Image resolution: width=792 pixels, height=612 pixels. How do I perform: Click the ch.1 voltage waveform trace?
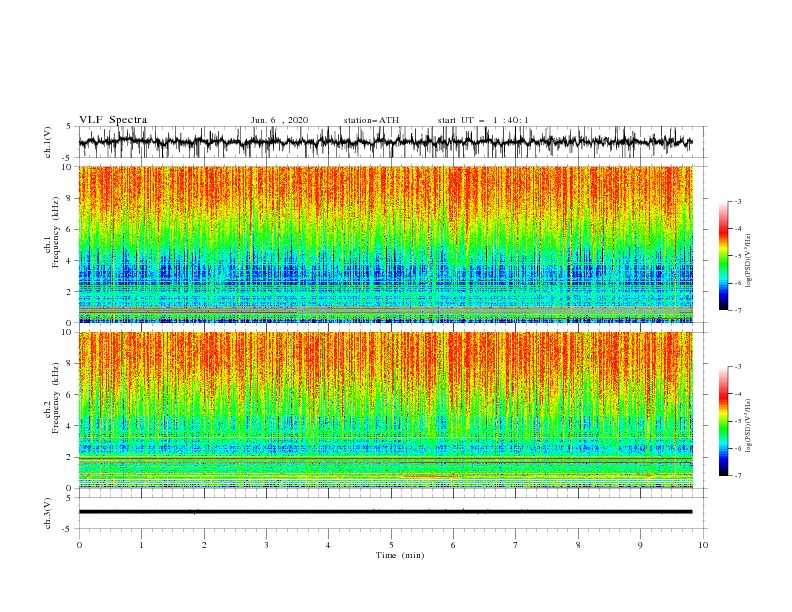pos(385,142)
